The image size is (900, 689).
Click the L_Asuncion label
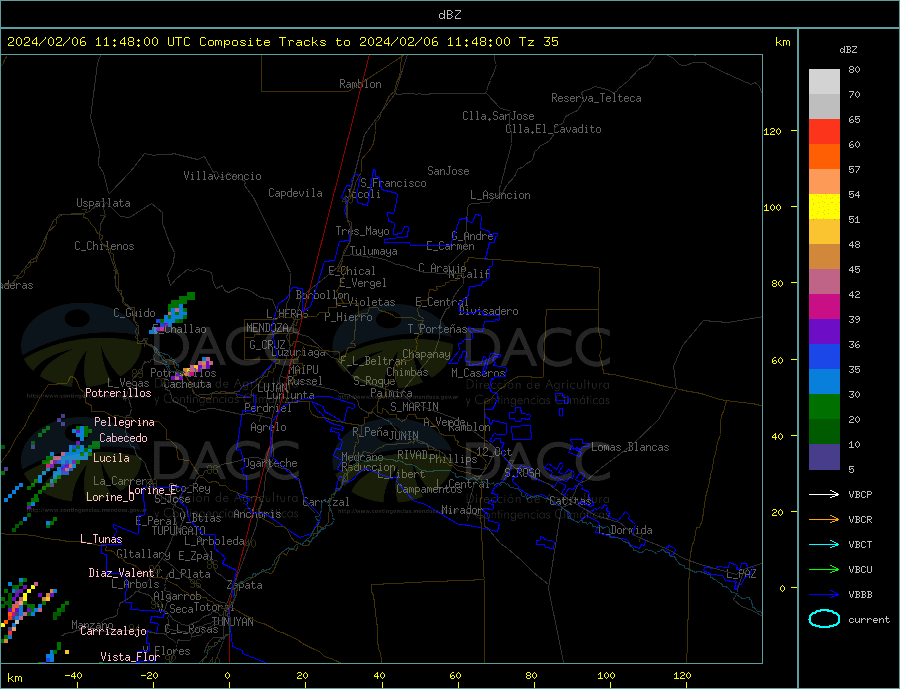click(501, 195)
